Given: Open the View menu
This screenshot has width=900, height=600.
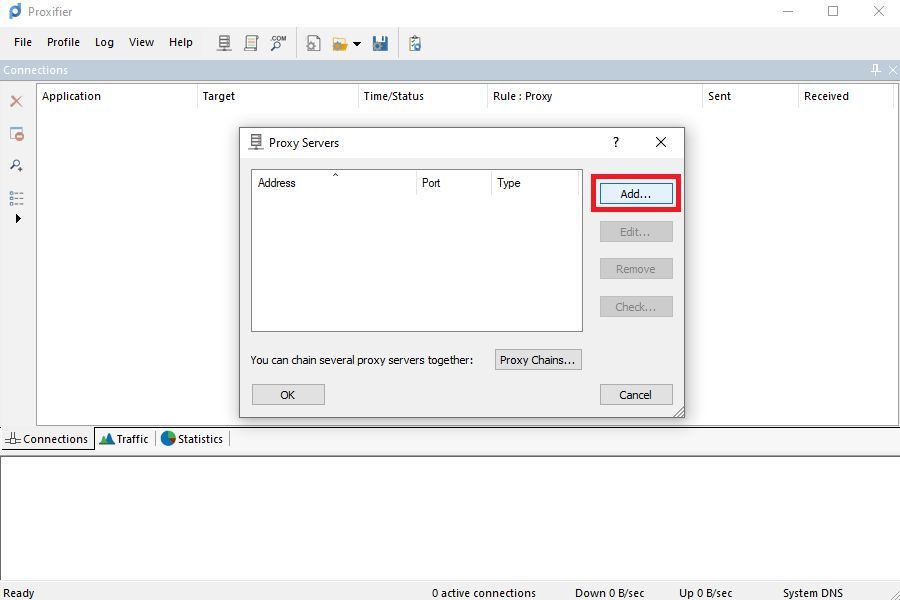Looking at the screenshot, I should [141, 42].
